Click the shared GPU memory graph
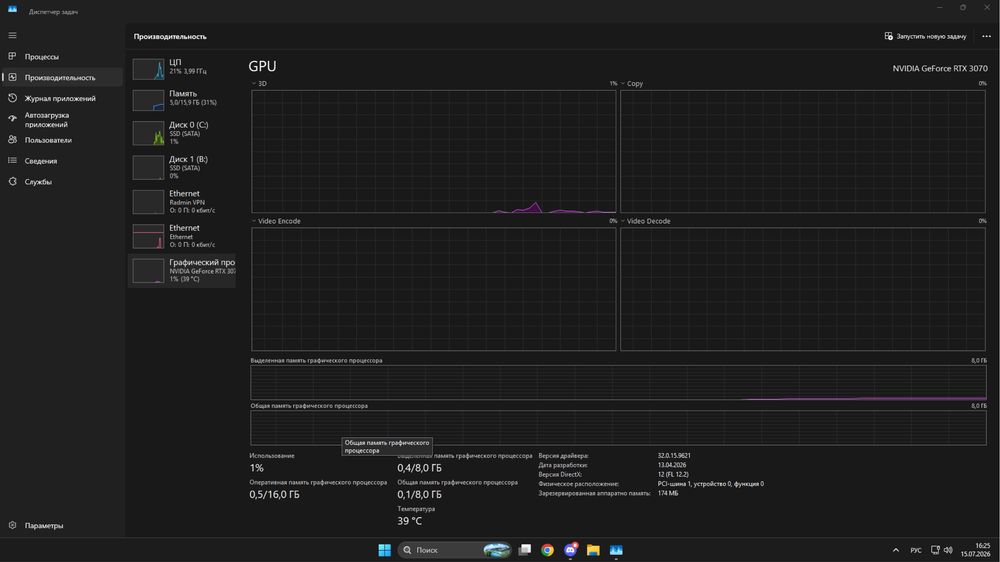 pyautogui.click(x=619, y=427)
